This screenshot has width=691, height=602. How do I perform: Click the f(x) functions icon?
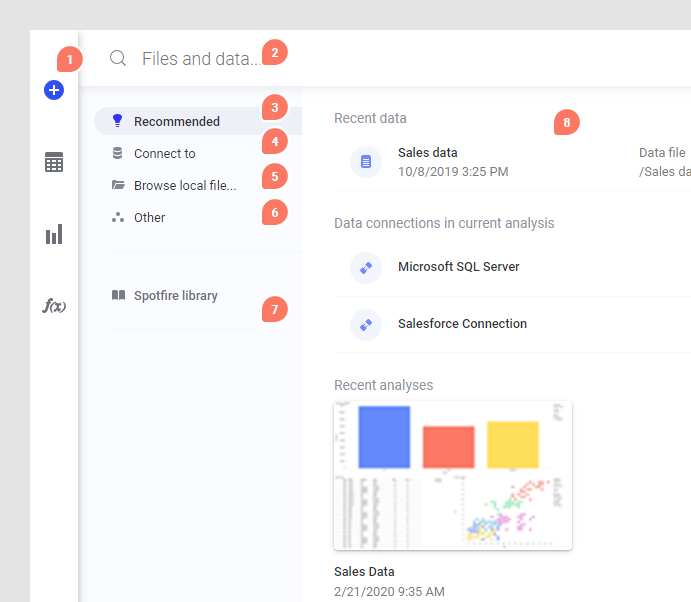(x=54, y=306)
